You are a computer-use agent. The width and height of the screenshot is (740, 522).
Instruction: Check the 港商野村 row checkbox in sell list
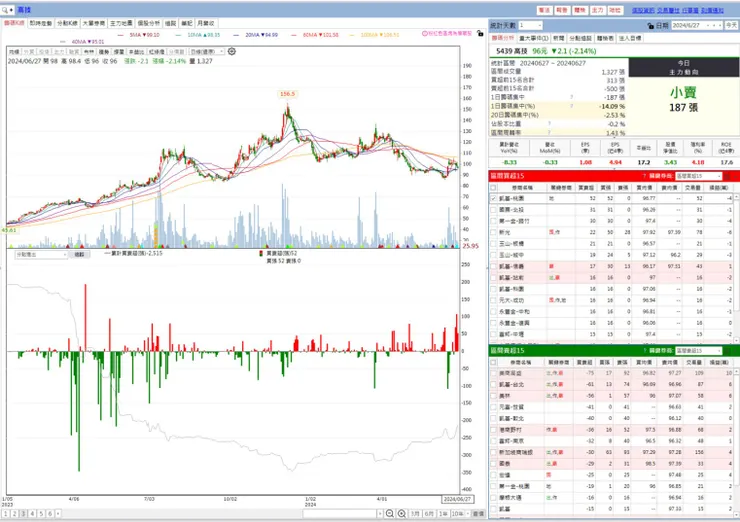coord(493,430)
